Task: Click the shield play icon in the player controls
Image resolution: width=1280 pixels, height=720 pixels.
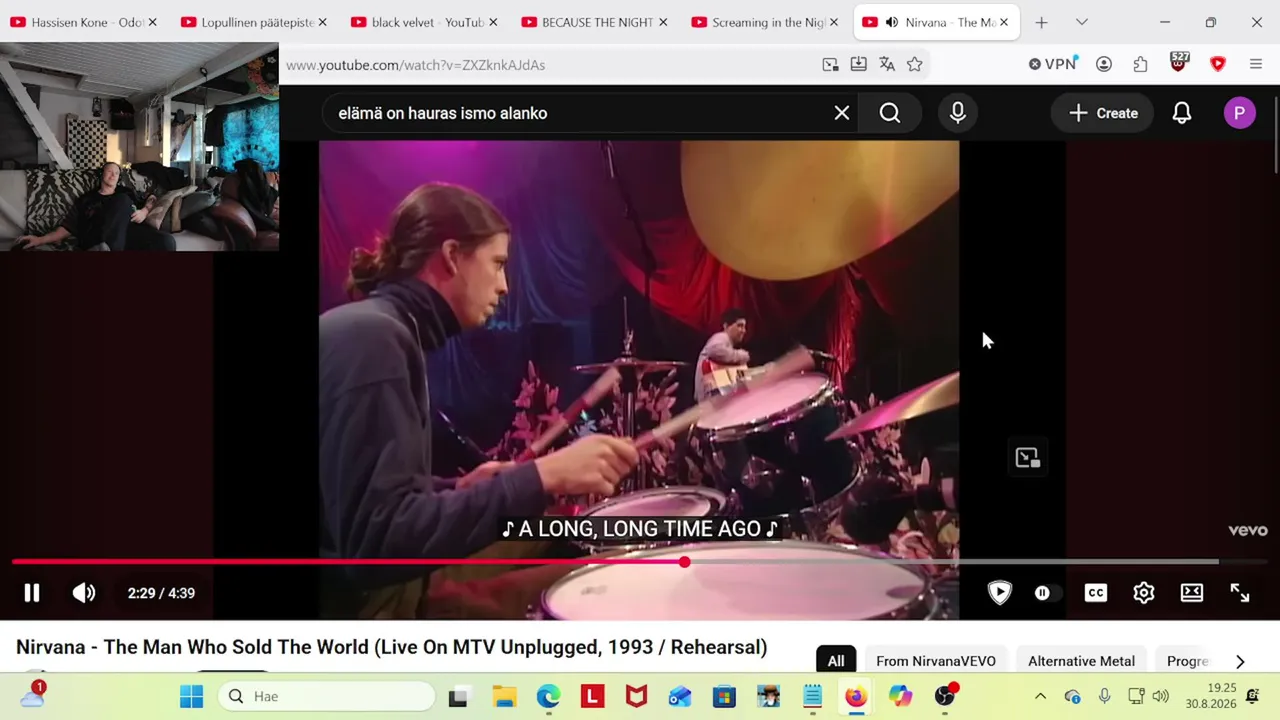Action: click(999, 593)
